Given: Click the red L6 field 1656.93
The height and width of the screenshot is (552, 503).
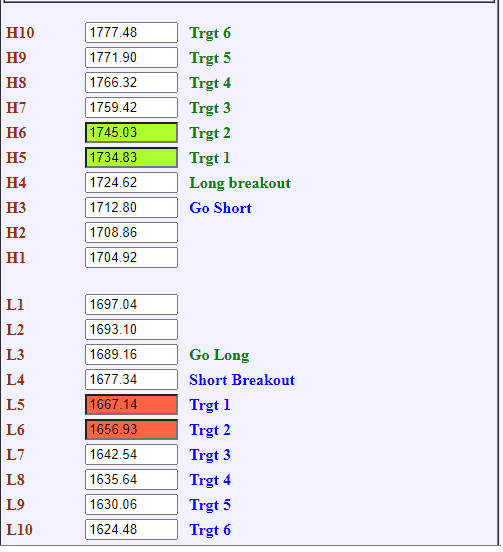Looking at the screenshot, I should [x=131, y=429].
